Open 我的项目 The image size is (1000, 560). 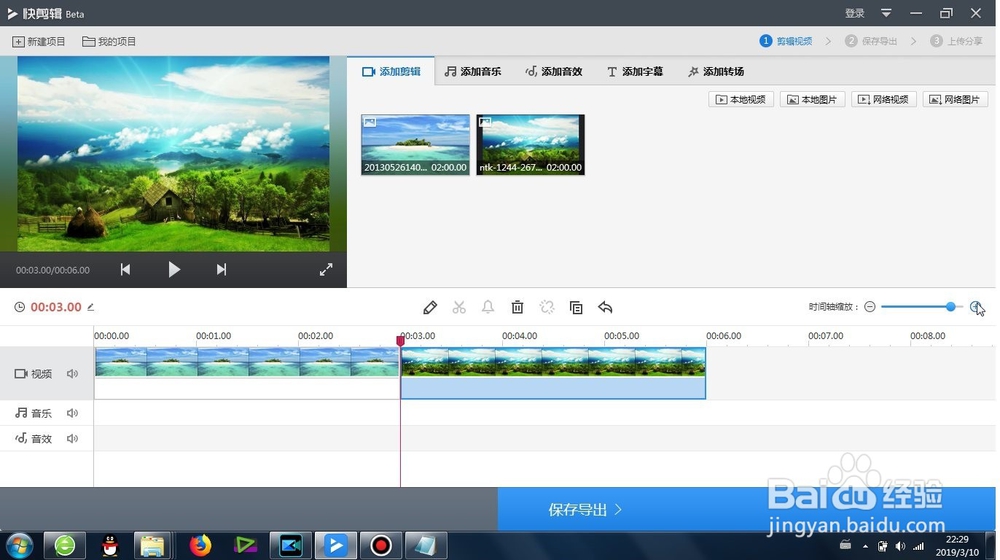(x=109, y=41)
